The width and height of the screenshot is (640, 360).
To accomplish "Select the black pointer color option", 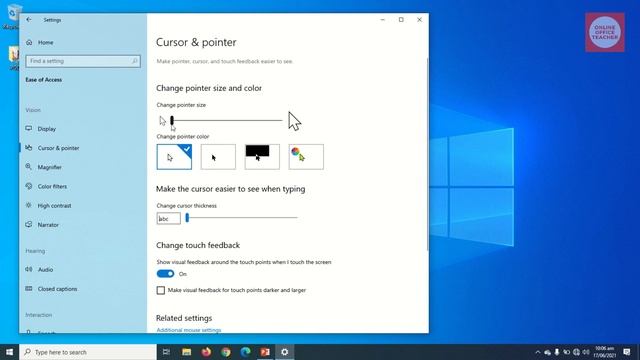I will (x=218, y=157).
